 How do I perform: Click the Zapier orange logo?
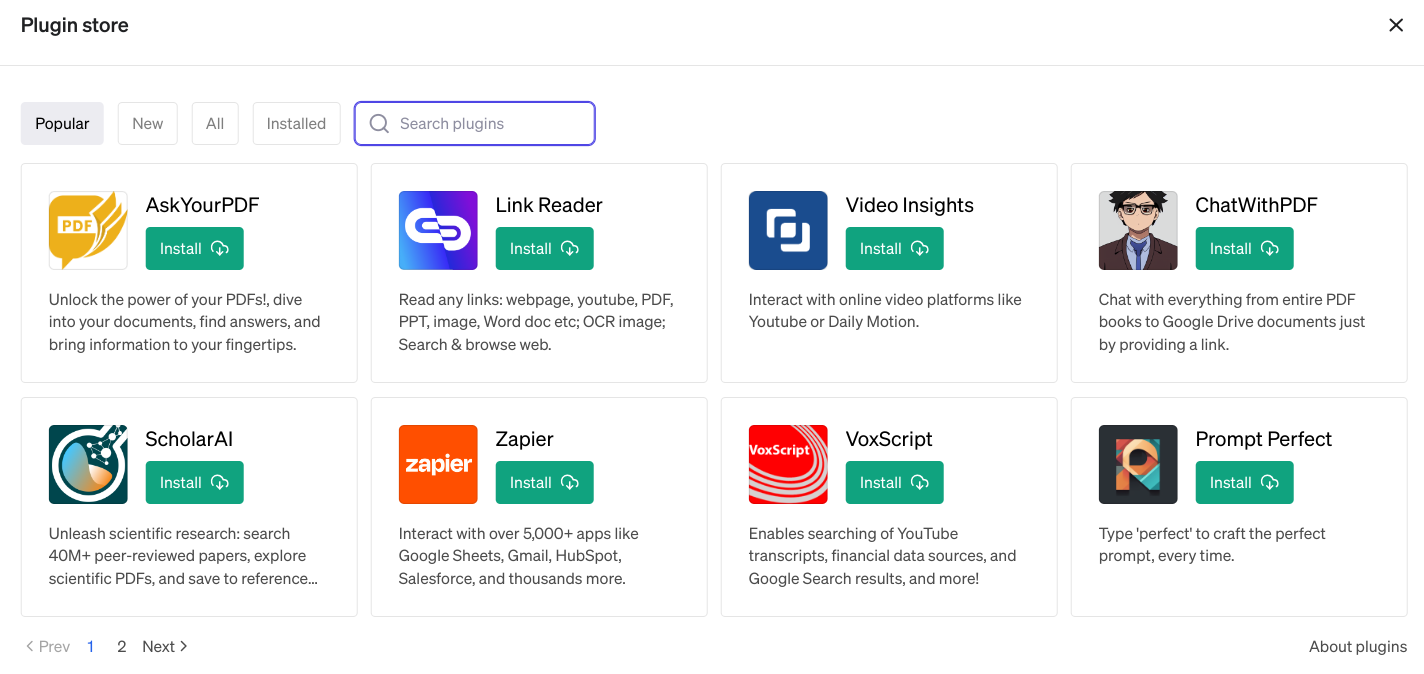(438, 464)
